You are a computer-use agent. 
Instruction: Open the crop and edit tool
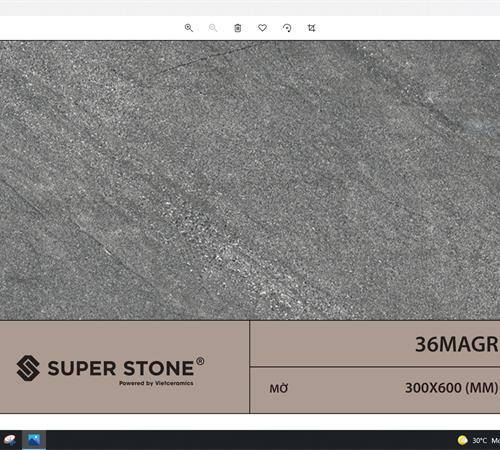point(311,28)
